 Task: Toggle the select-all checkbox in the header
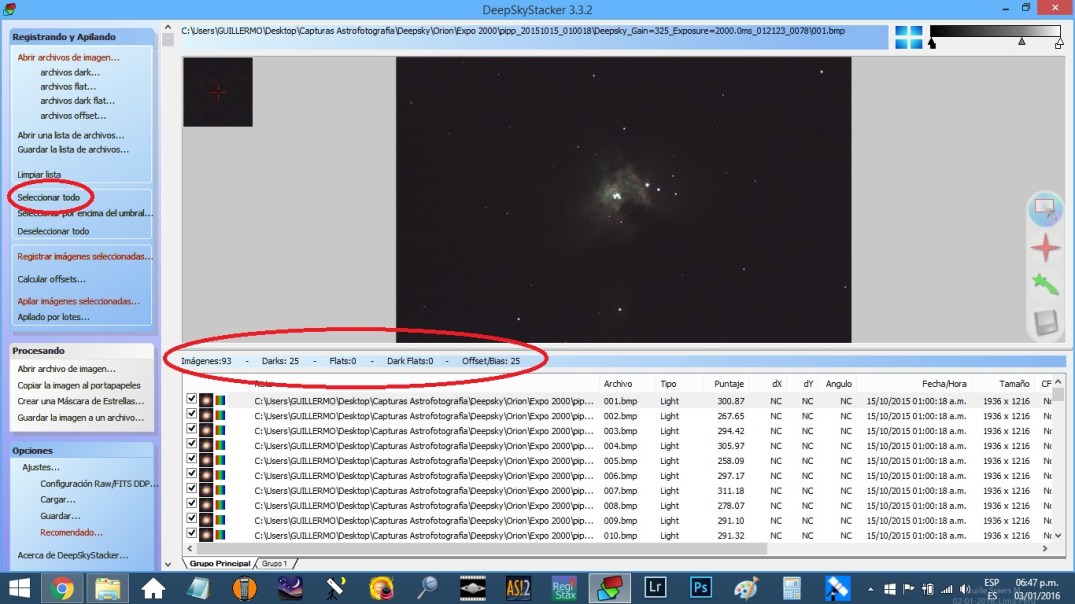(x=190, y=385)
